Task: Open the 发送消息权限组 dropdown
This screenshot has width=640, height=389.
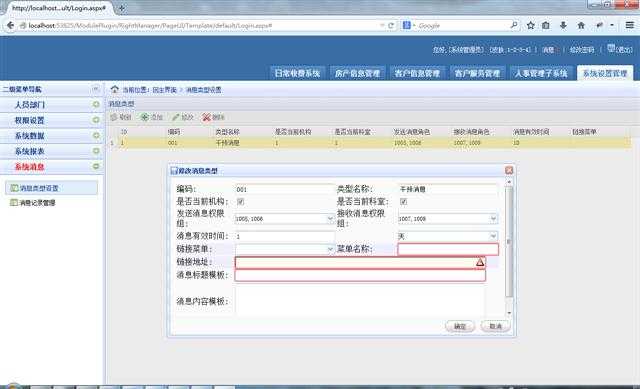Action: pyautogui.click(x=330, y=219)
